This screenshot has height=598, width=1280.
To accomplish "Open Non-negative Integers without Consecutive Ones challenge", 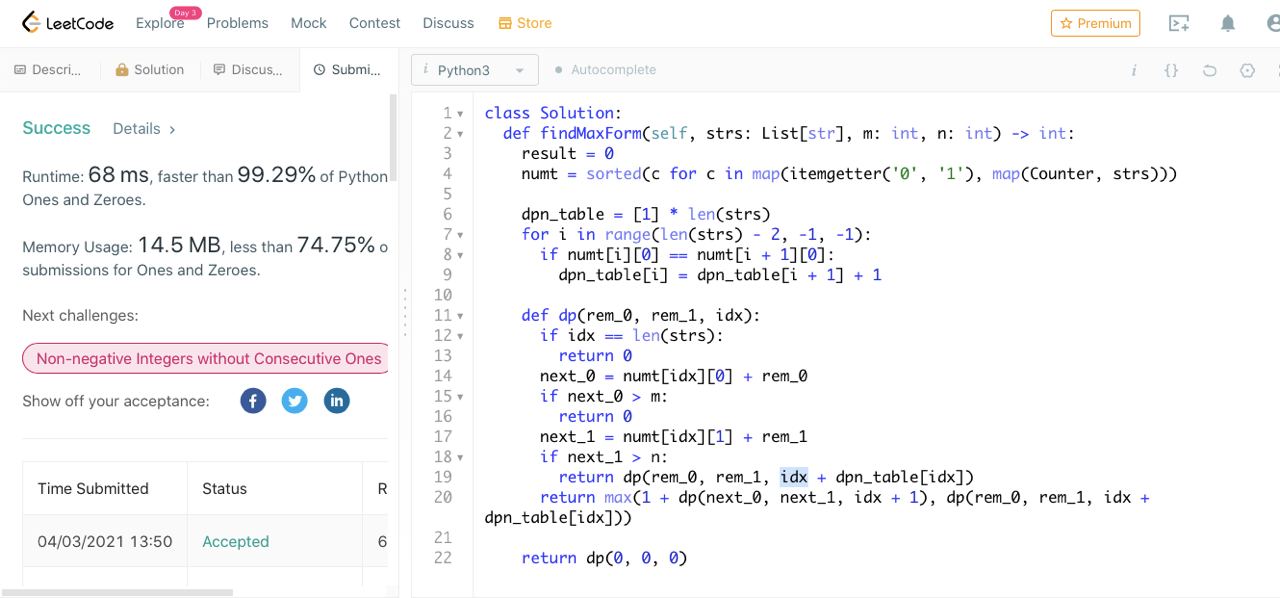I will tap(206, 358).
